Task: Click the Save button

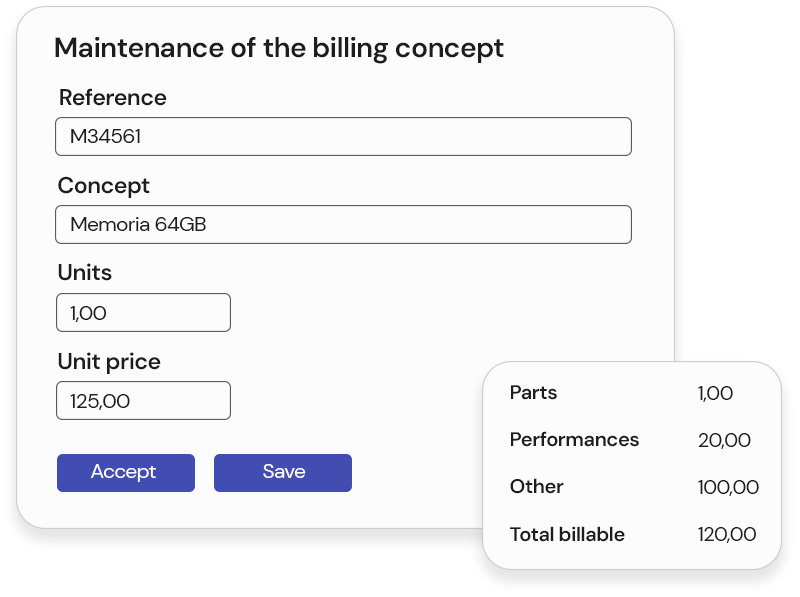Action: click(283, 472)
